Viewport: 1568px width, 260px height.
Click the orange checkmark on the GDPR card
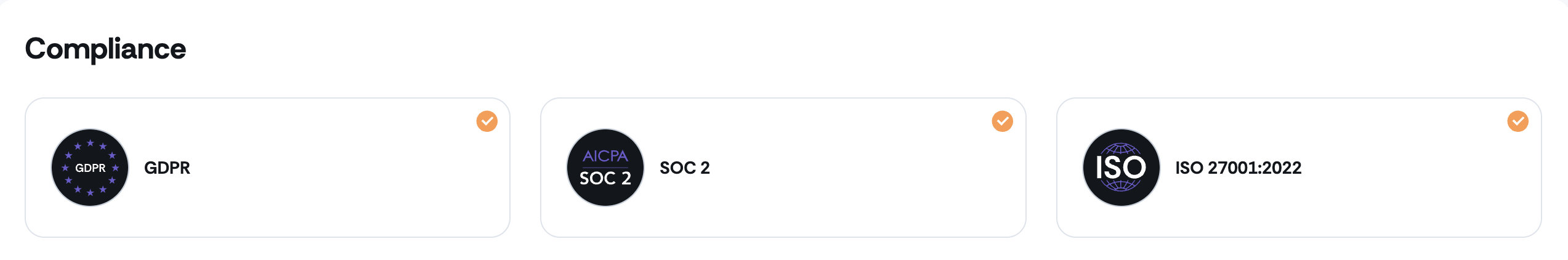coord(487,121)
